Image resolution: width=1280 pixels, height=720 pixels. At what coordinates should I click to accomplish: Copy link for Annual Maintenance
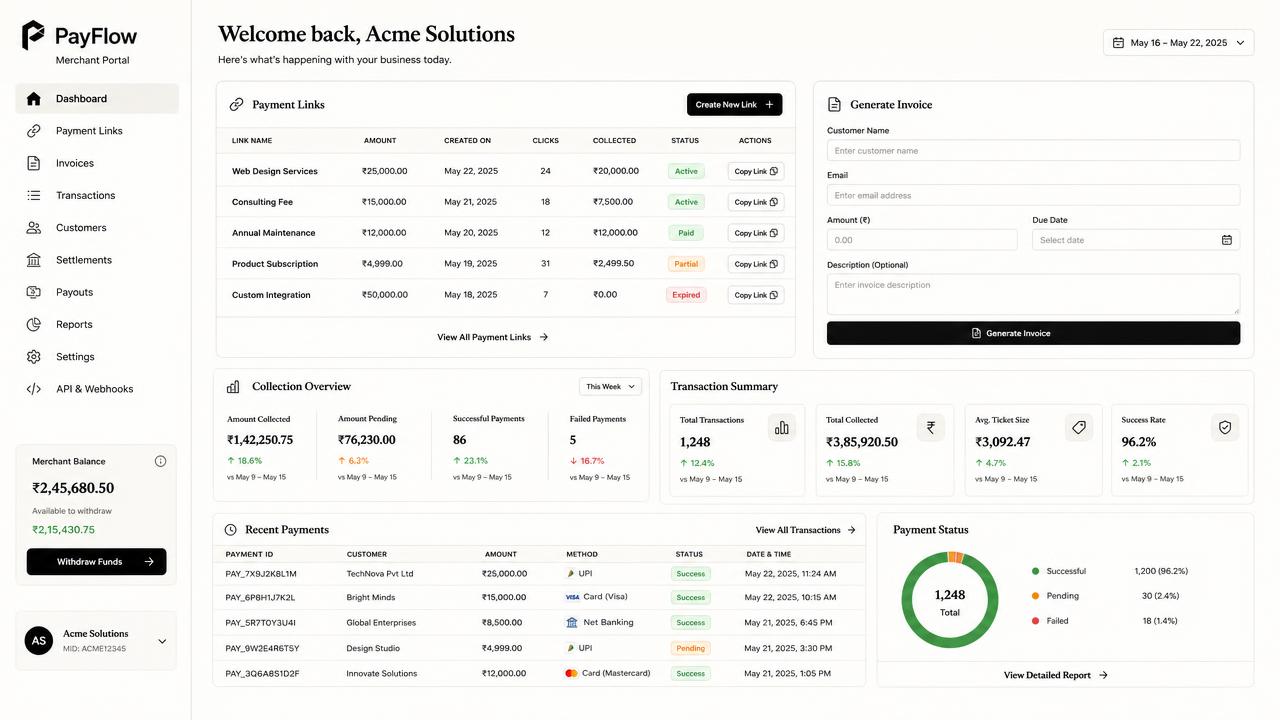click(x=756, y=233)
